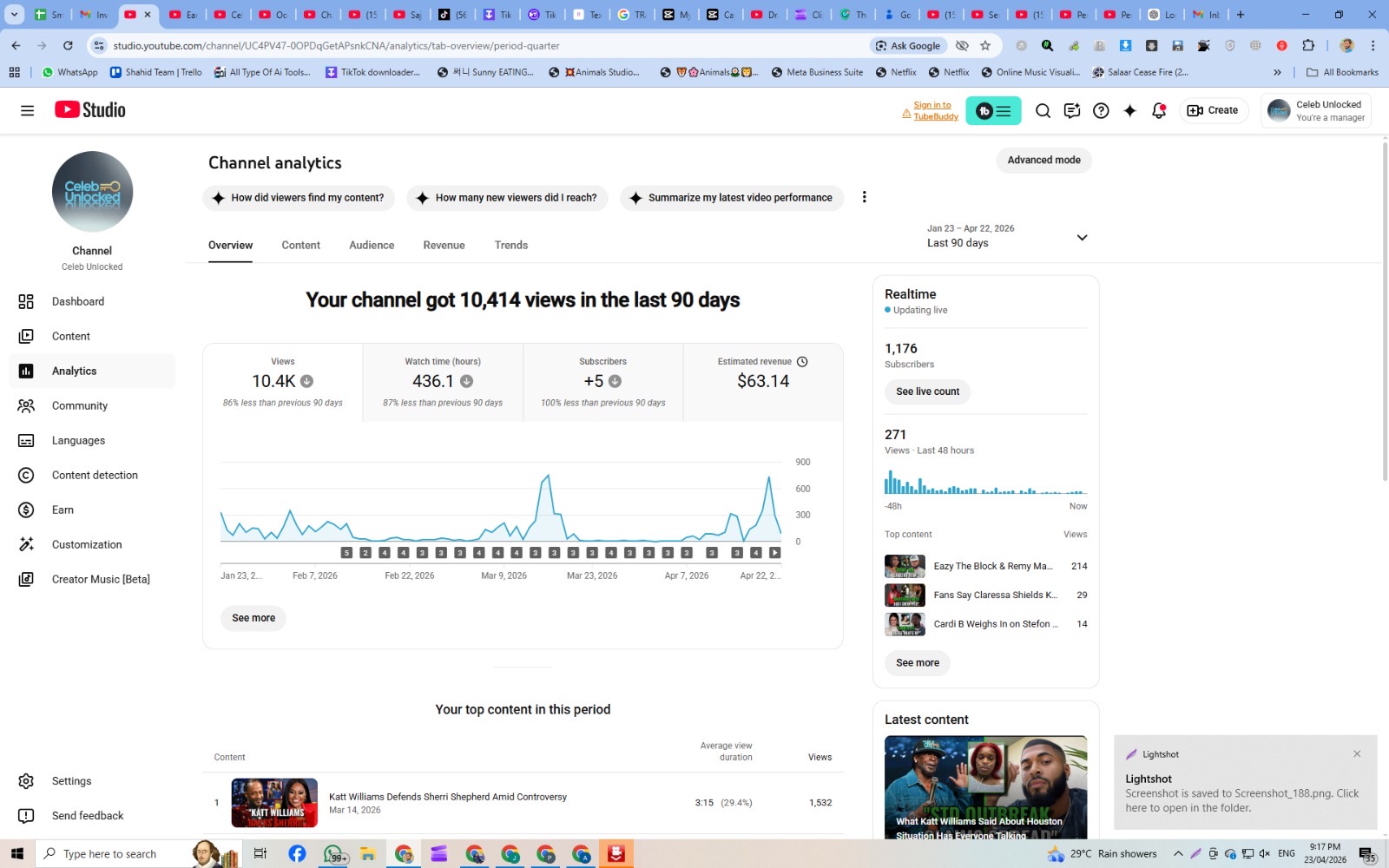The height and width of the screenshot is (868, 1389).
Task: Click the play marker at chart's end
Action: [x=774, y=553]
